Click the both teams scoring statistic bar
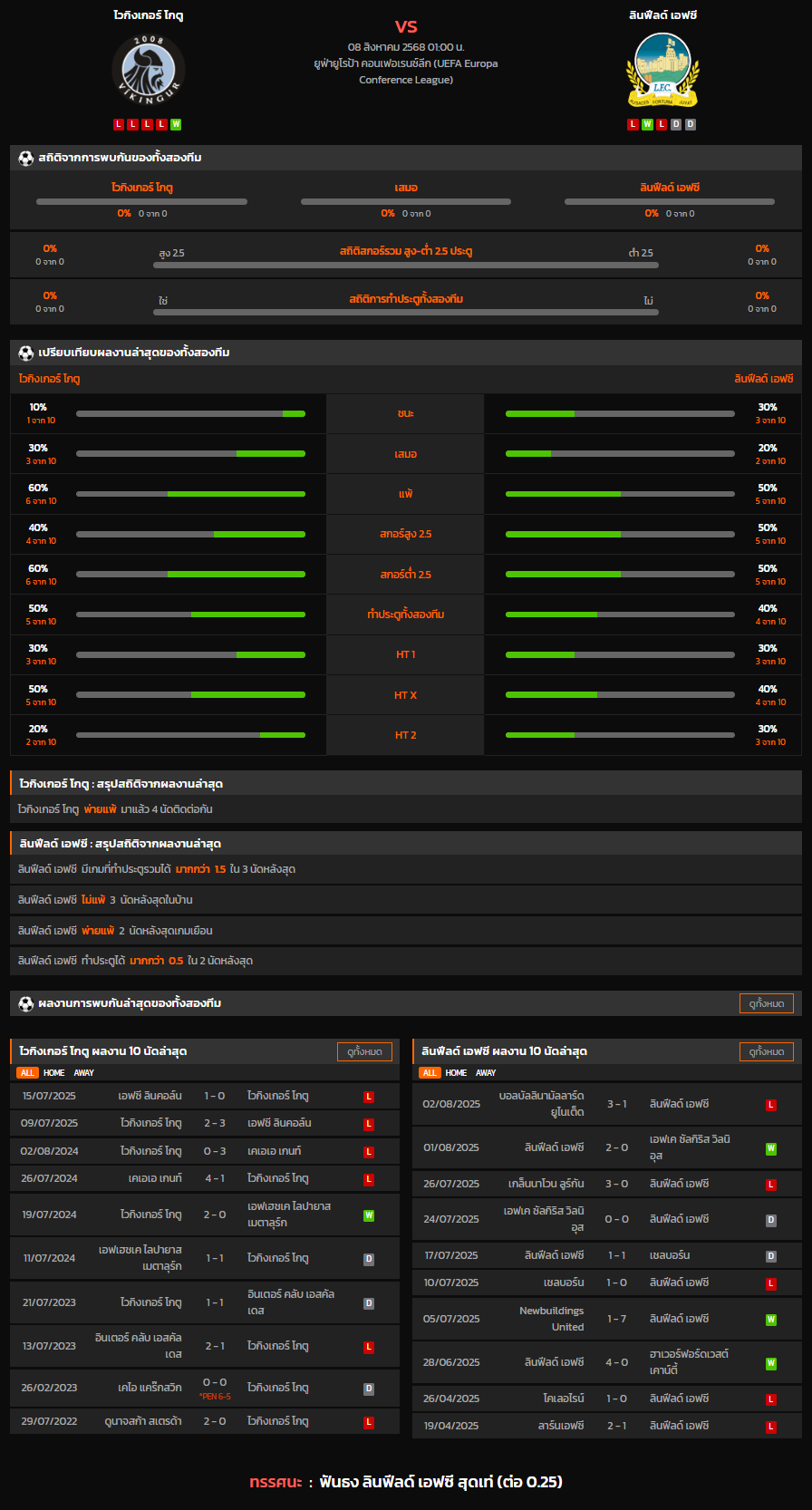The width and height of the screenshot is (812, 1510). coord(406,313)
